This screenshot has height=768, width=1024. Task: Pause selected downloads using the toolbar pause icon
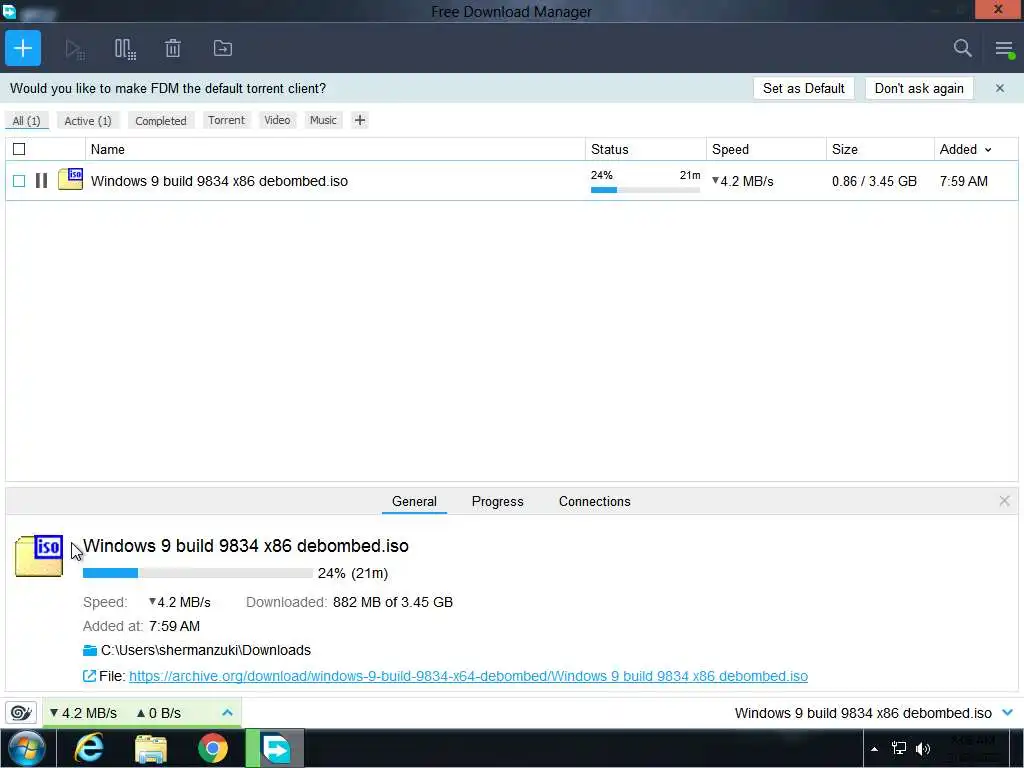[x=125, y=49]
